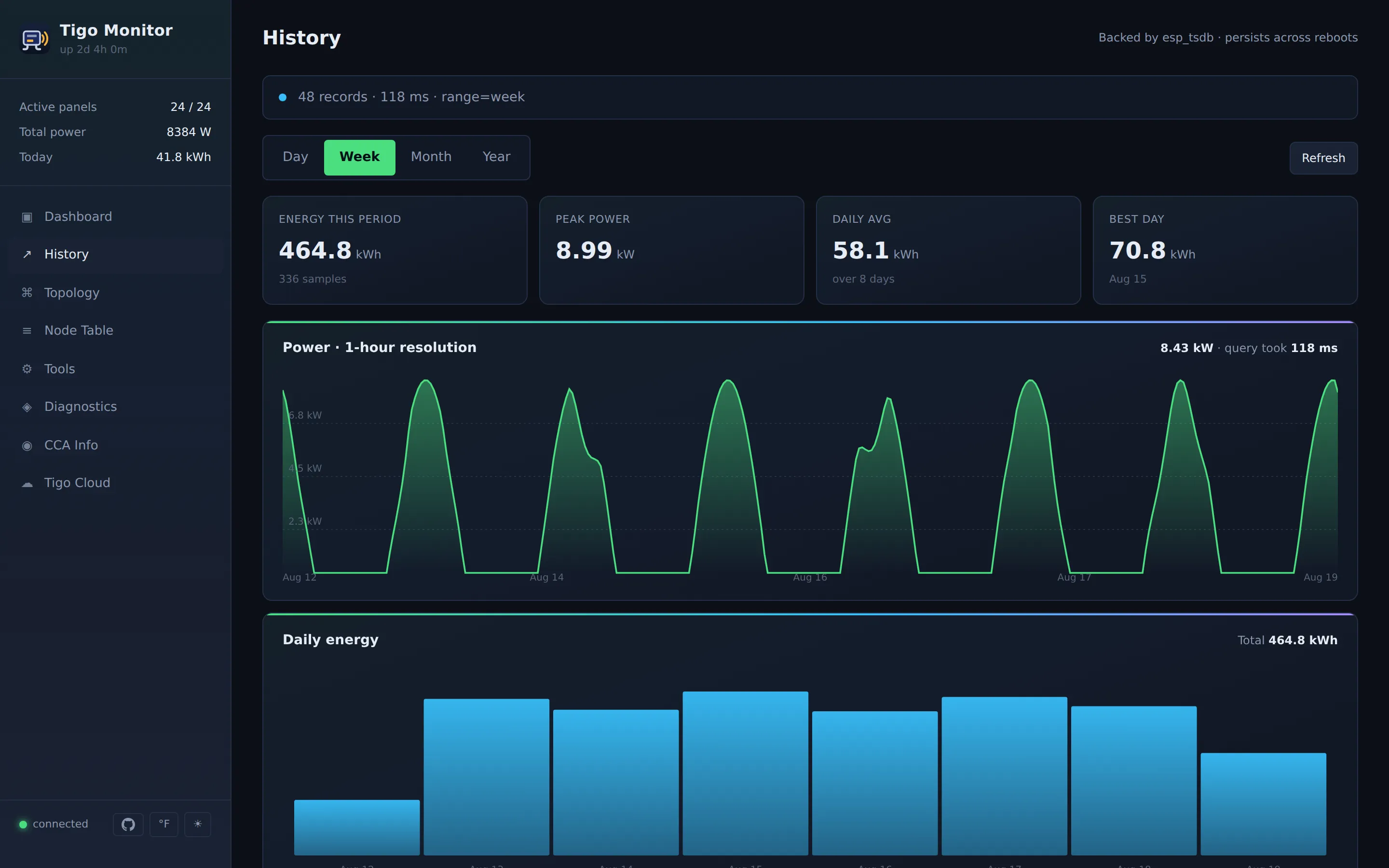
Task: Click the 'connected' status text
Action: (60, 825)
